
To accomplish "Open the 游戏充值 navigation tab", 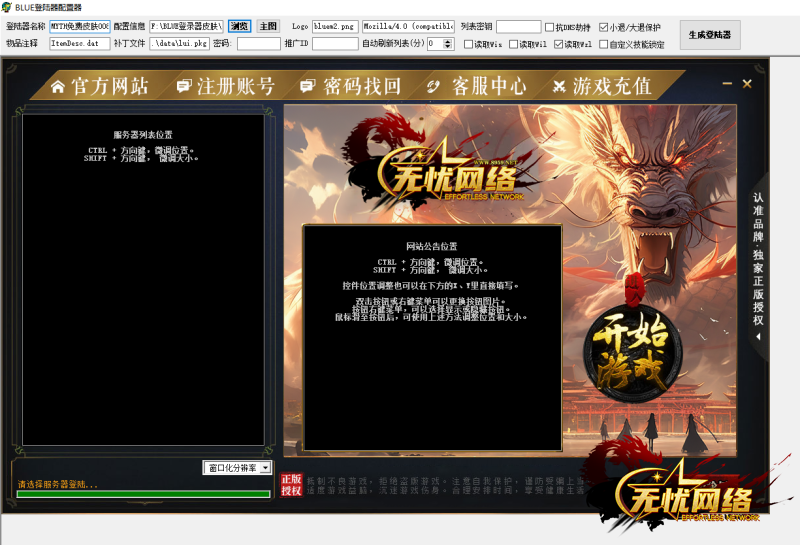I will coord(602,86).
